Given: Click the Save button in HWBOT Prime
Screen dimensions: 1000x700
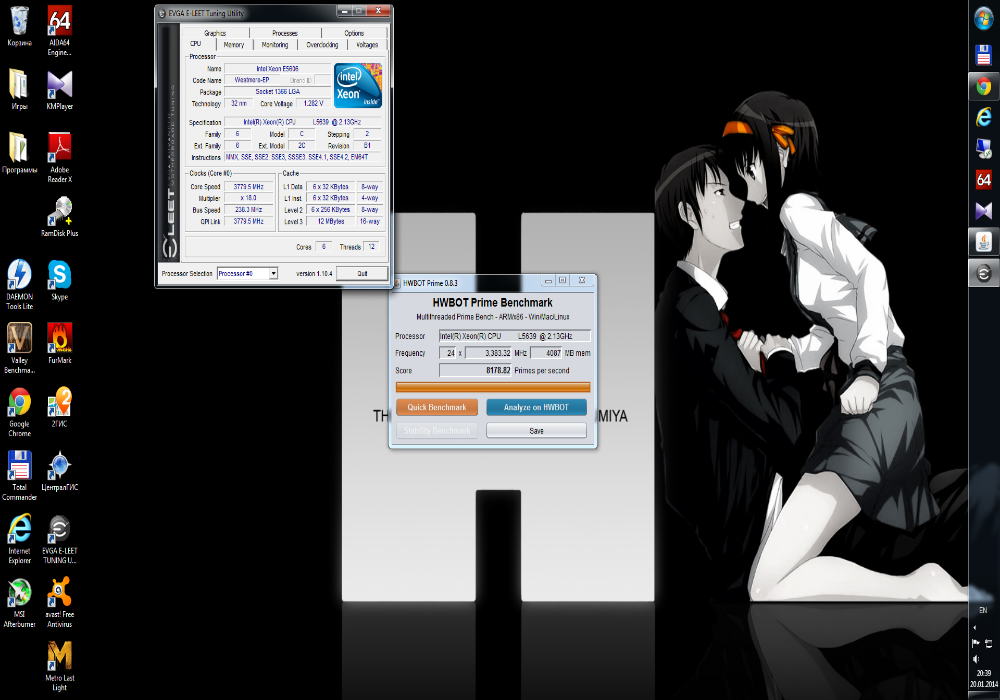Looking at the screenshot, I should 536,431.
